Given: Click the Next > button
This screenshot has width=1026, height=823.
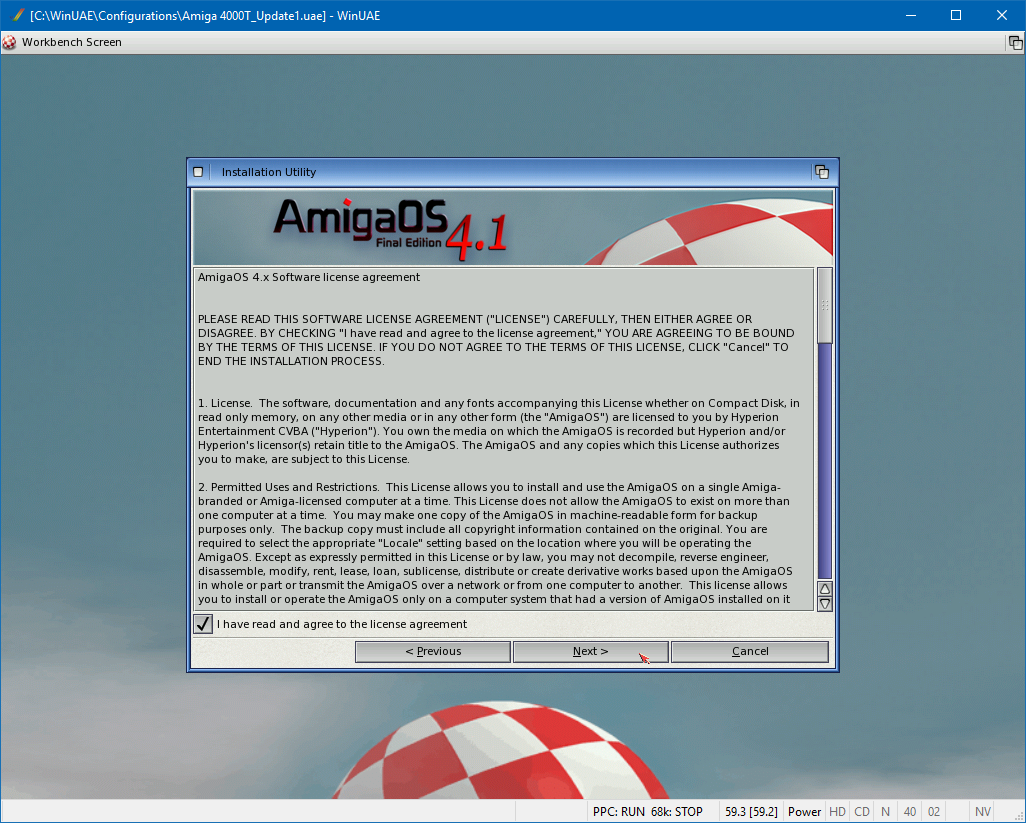Looking at the screenshot, I should 590,651.
